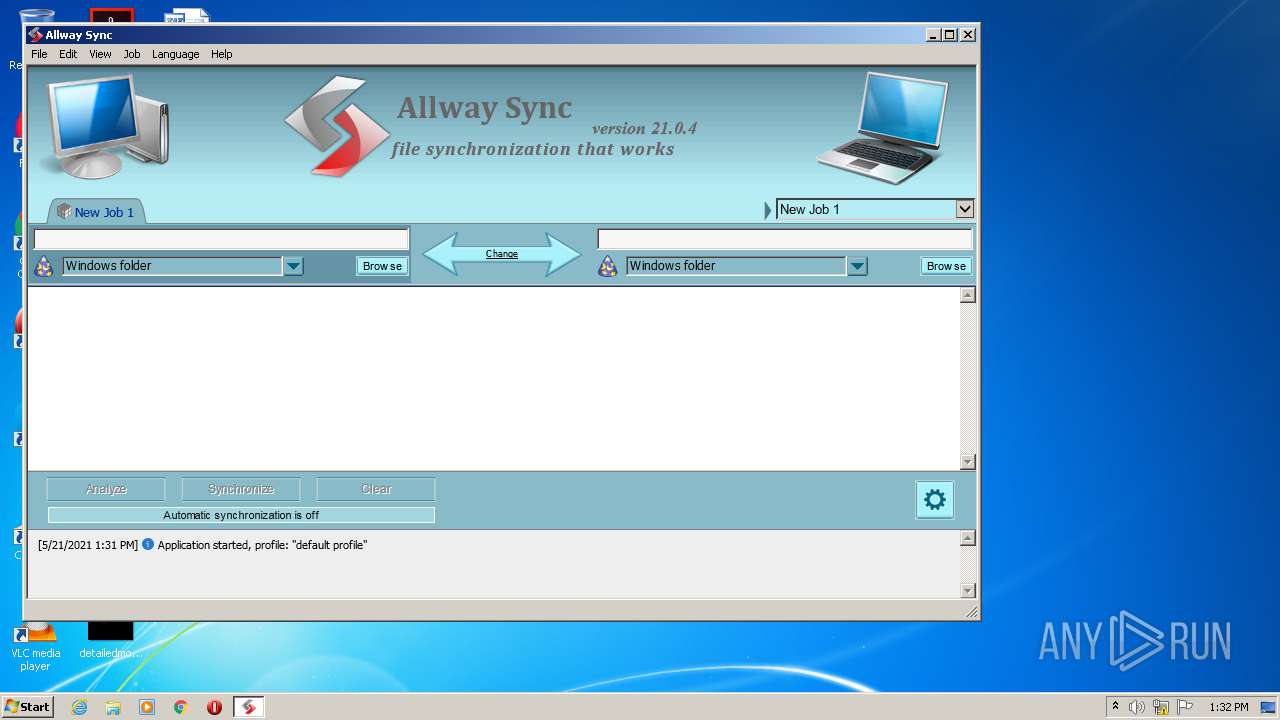This screenshot has height=720, width=1280.
Task: Click the left Browse button
Action: (x=382, y=266)
